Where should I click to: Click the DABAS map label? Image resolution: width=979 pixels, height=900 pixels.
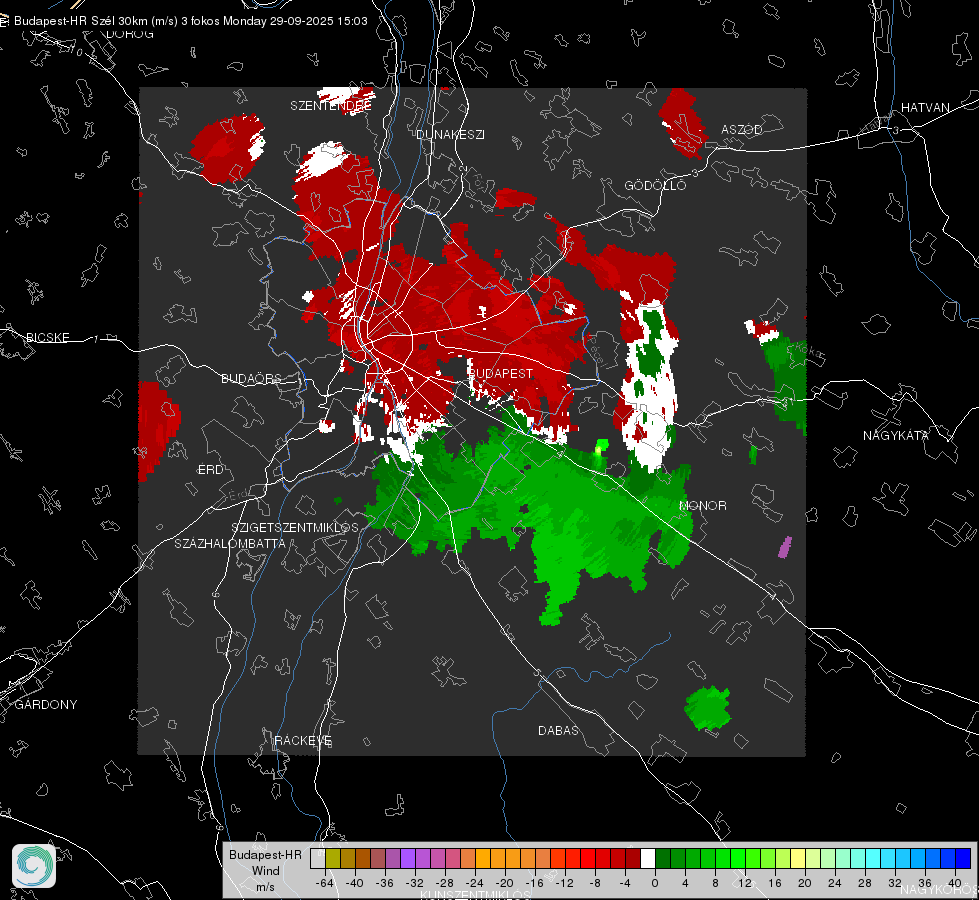[x=558, y=730]
